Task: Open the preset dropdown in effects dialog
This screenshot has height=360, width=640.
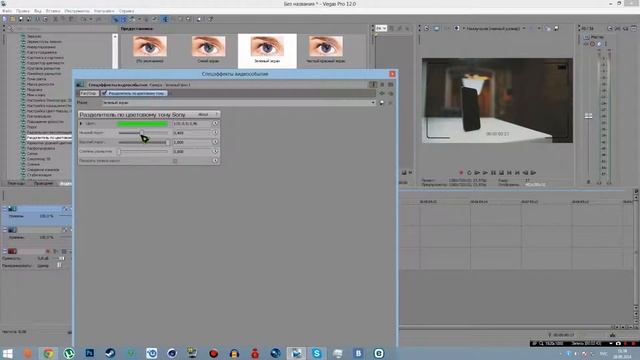Action: click(373, 103)
